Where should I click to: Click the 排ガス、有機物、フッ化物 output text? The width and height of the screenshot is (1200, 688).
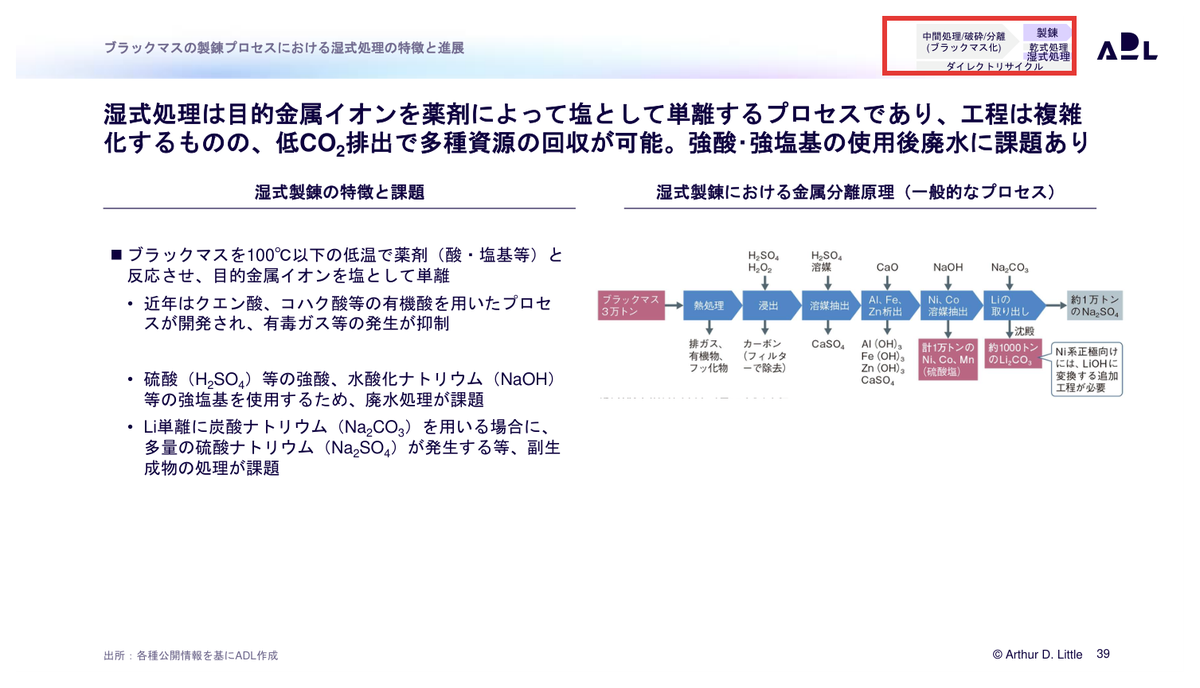(708, 355)
